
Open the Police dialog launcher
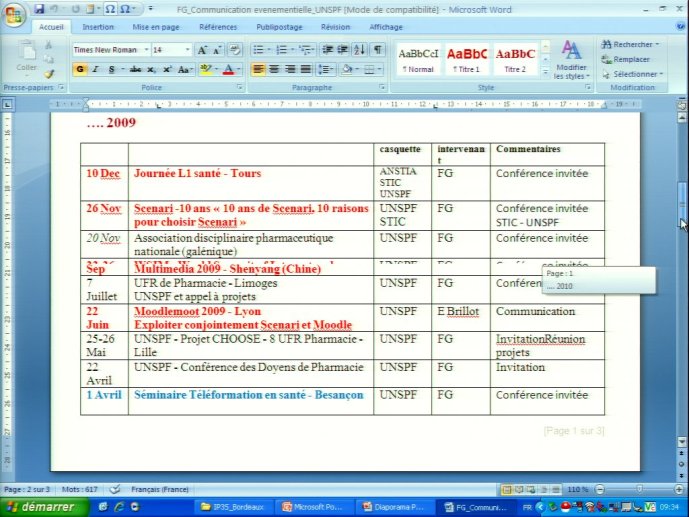coord(240,87)
